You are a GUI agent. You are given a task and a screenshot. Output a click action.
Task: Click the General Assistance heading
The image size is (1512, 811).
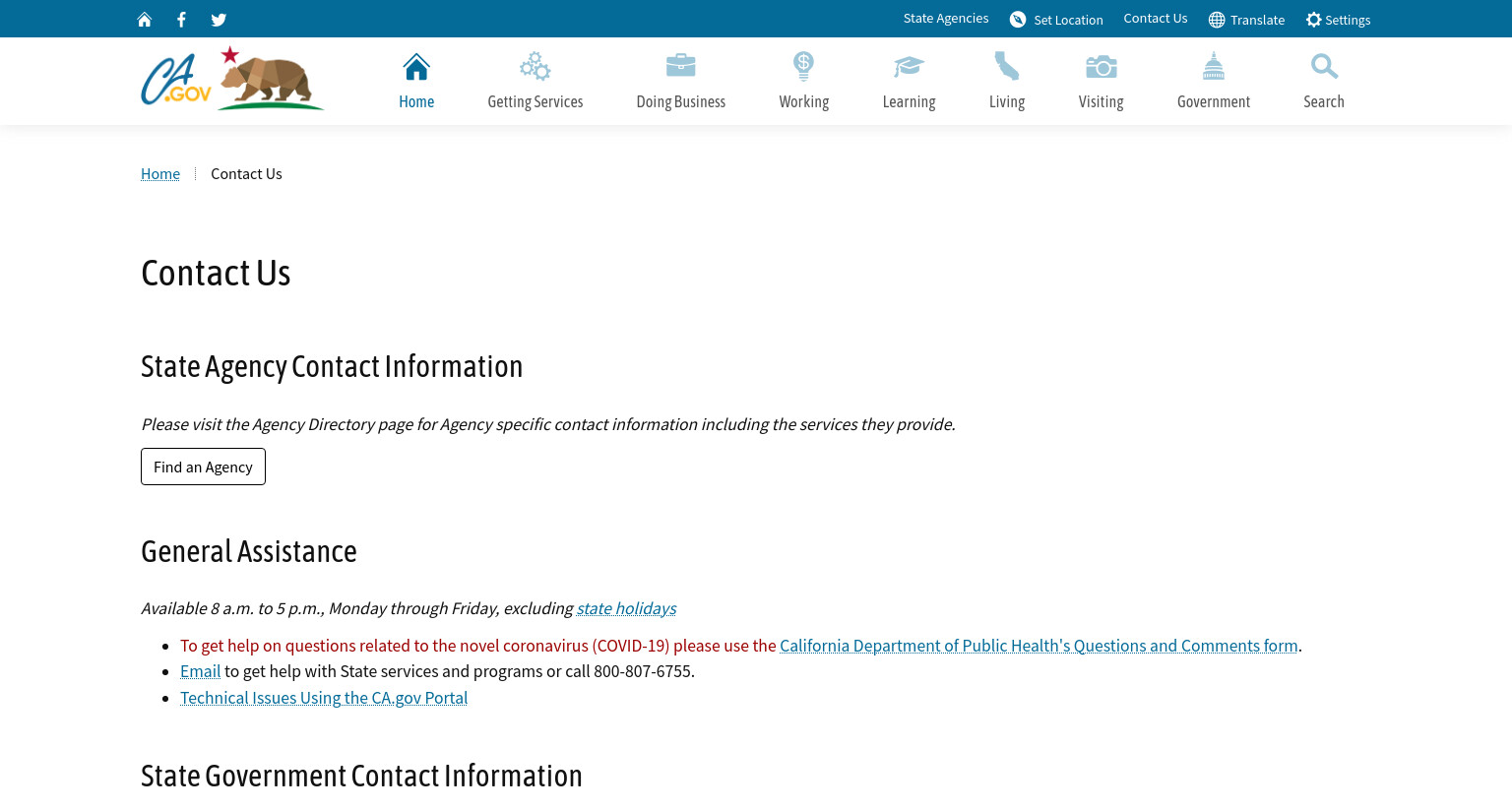click(x=249, y=551)
